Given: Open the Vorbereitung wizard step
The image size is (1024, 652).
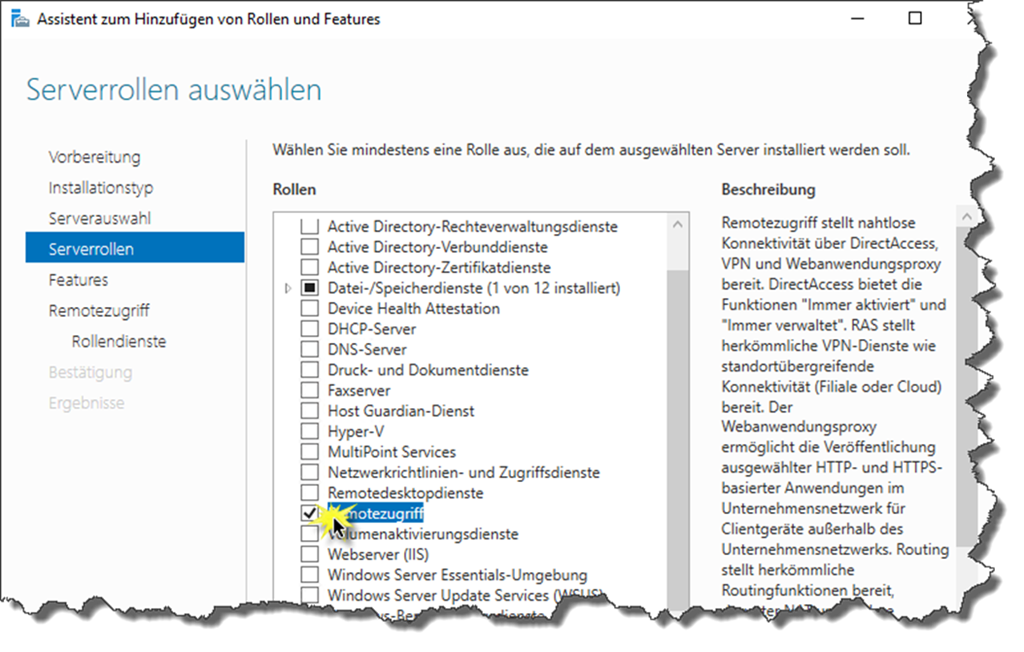Looking at the screenshot, I should pyautogui.click(x=94, y=157).
